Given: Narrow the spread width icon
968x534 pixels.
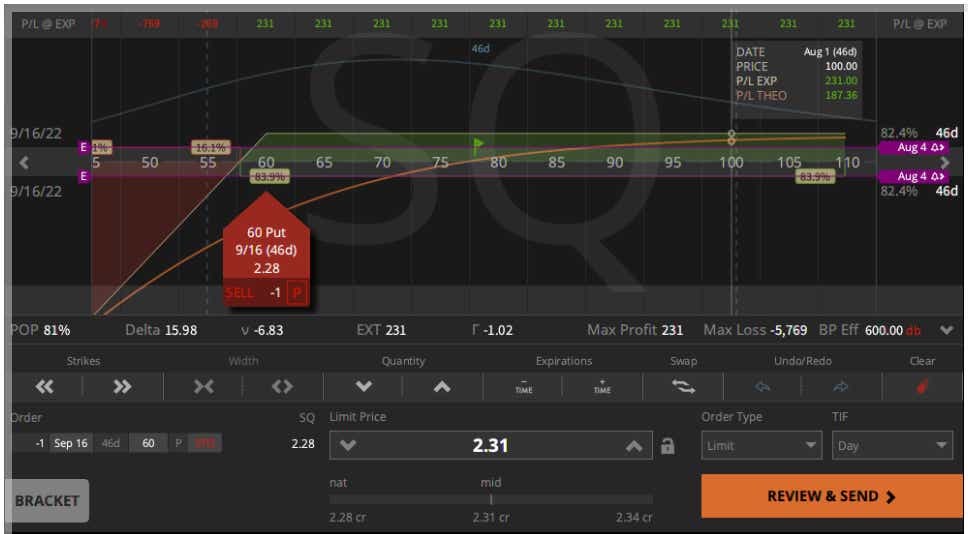Looking at the screenshot, I should pyautogui.click(x=203, y=386).
